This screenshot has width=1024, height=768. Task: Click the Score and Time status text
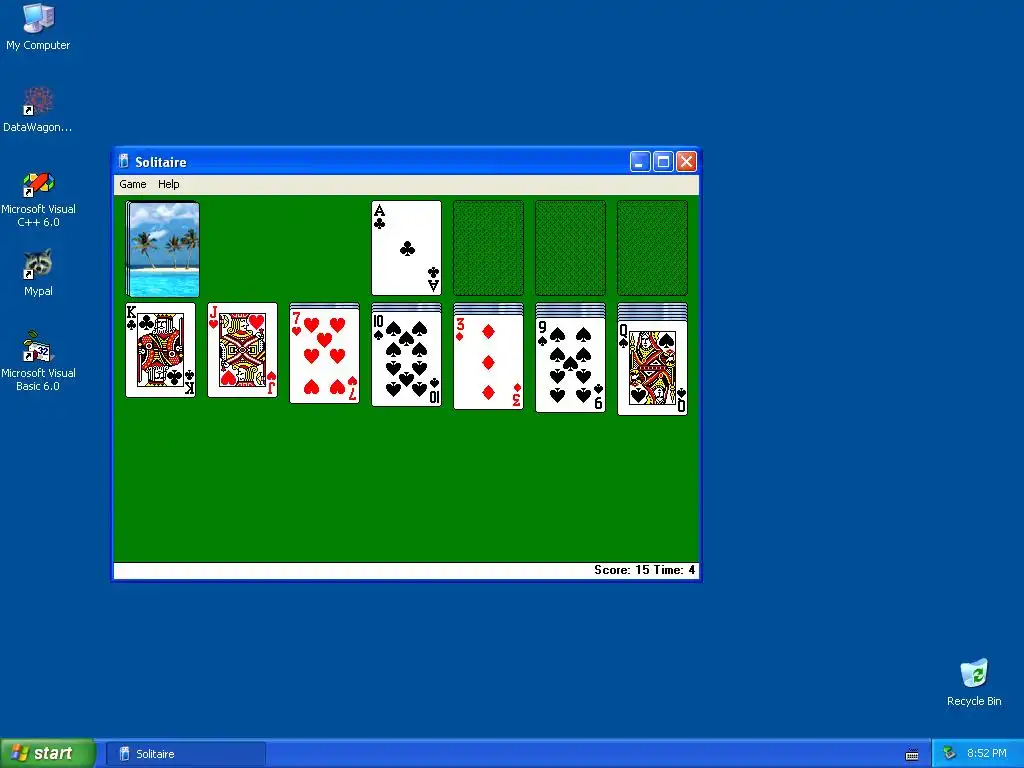click(645, 570)
